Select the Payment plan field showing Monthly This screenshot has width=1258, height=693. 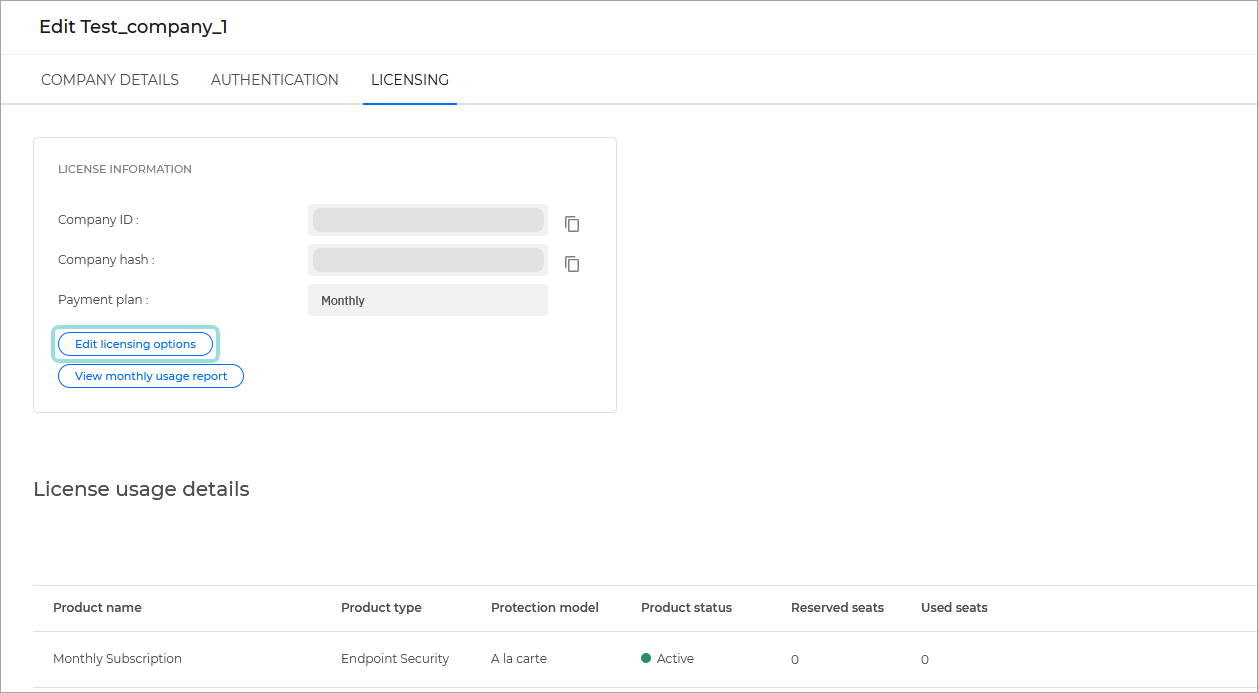427,299
